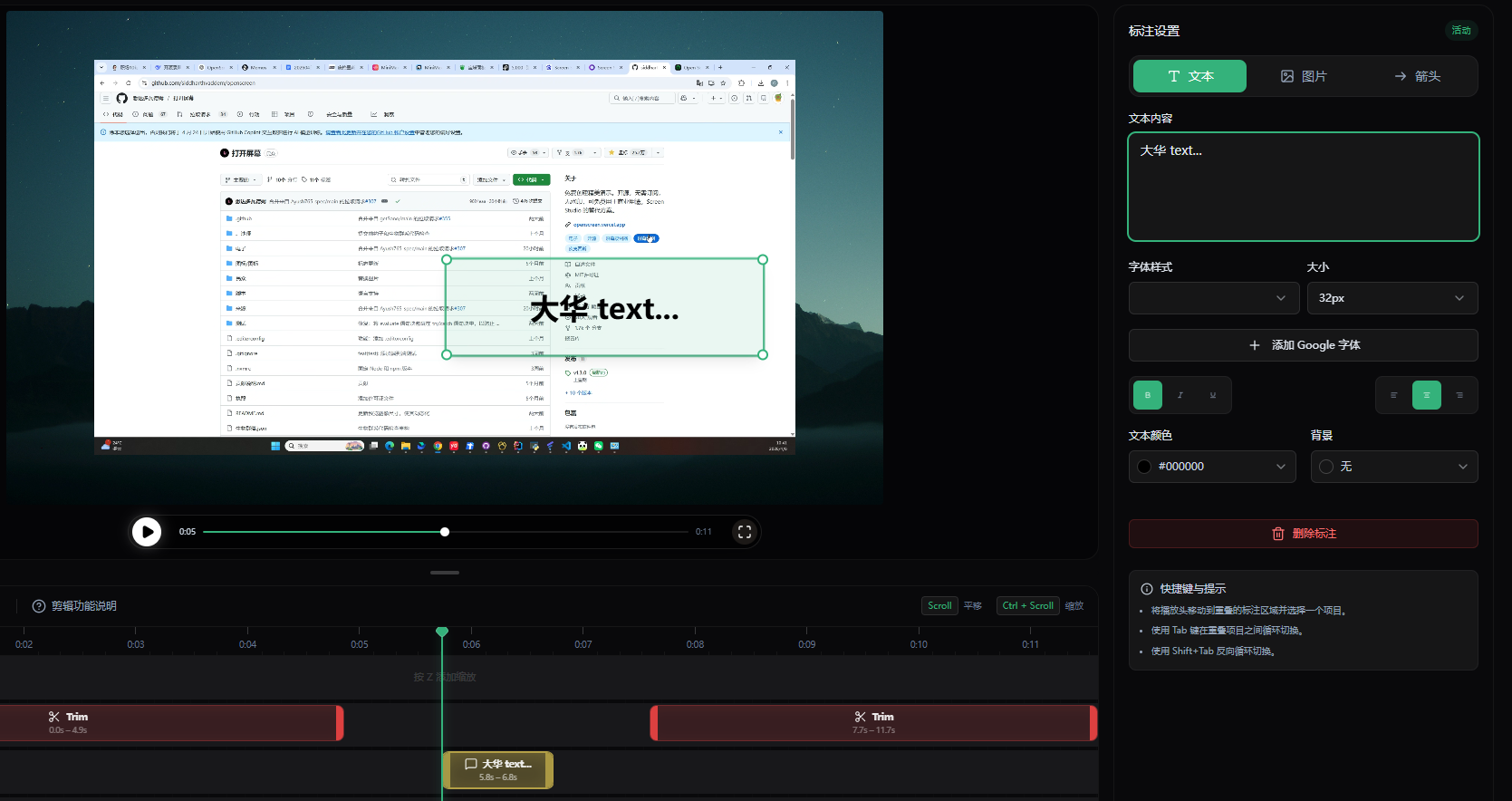Screen dimensions: 1512x801
Task: Click the 0:03 timeline ruler mark
Action: pos(135,644)
